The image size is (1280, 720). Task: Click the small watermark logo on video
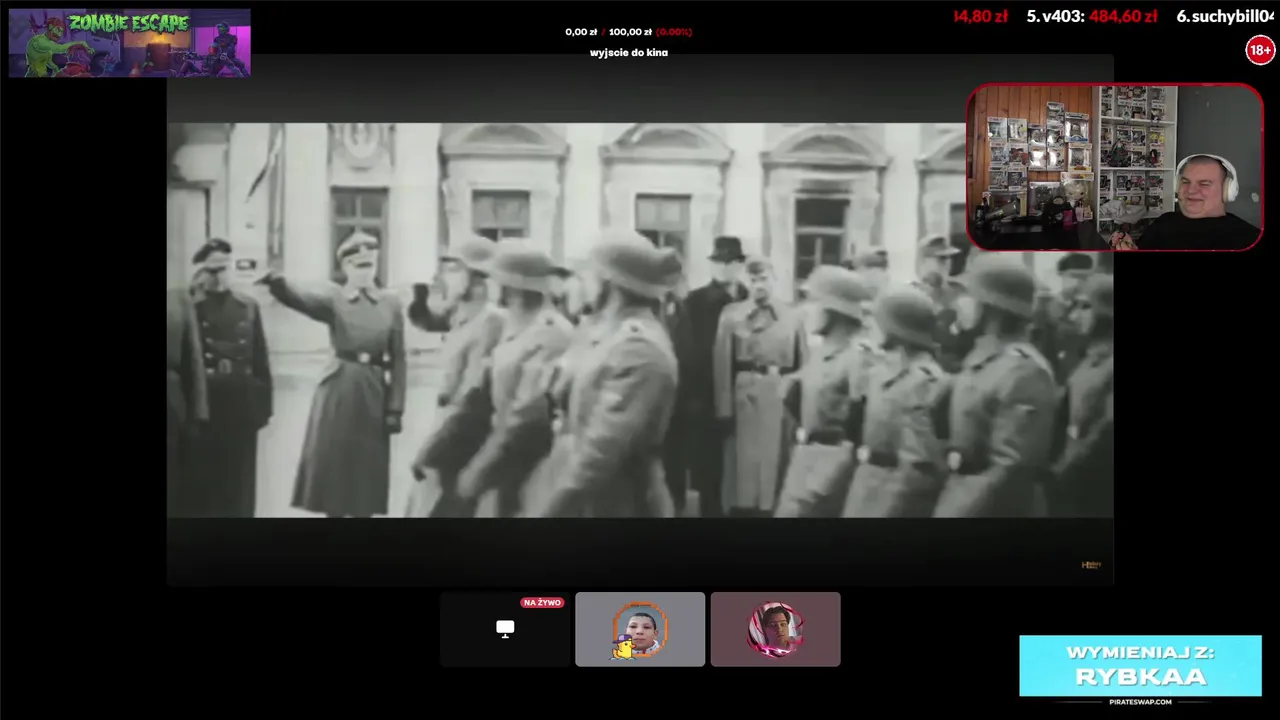pos(1091,565)
